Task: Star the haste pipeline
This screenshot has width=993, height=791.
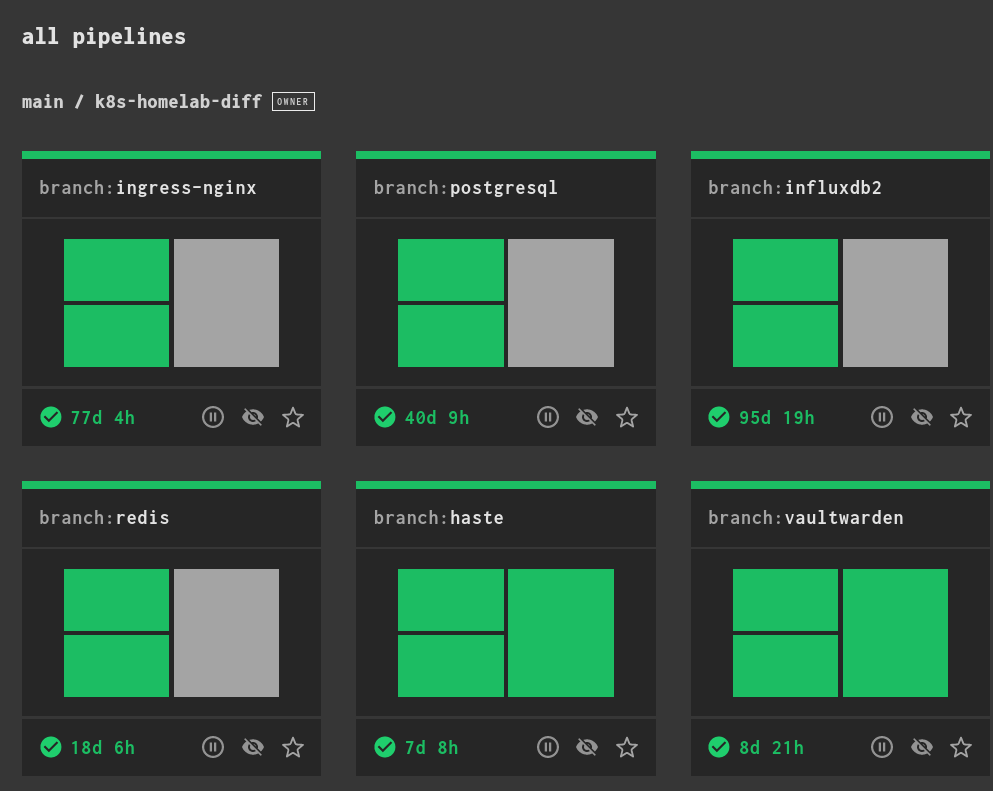Action: pyautogui.click(x=627, y=747)
